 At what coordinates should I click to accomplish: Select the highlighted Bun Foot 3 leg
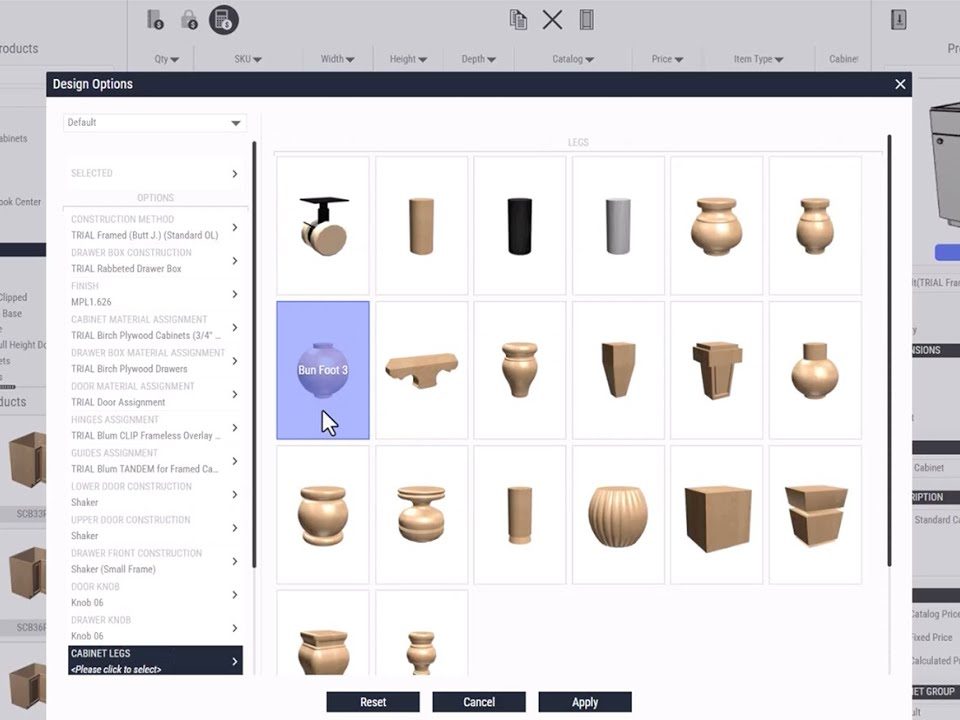click(322, 370)
